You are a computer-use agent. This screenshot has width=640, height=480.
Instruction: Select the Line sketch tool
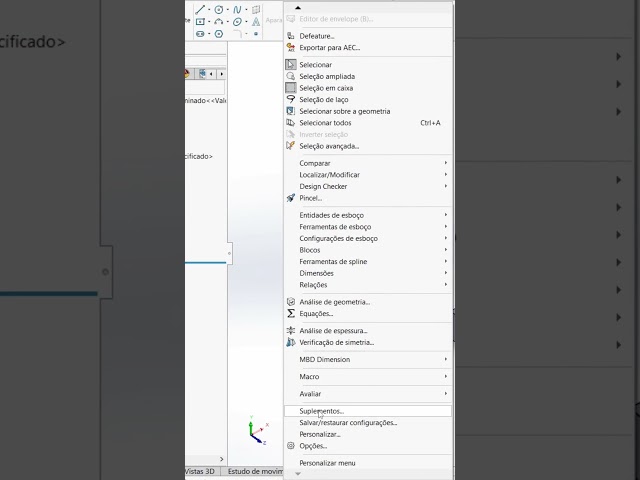(200, 9)
